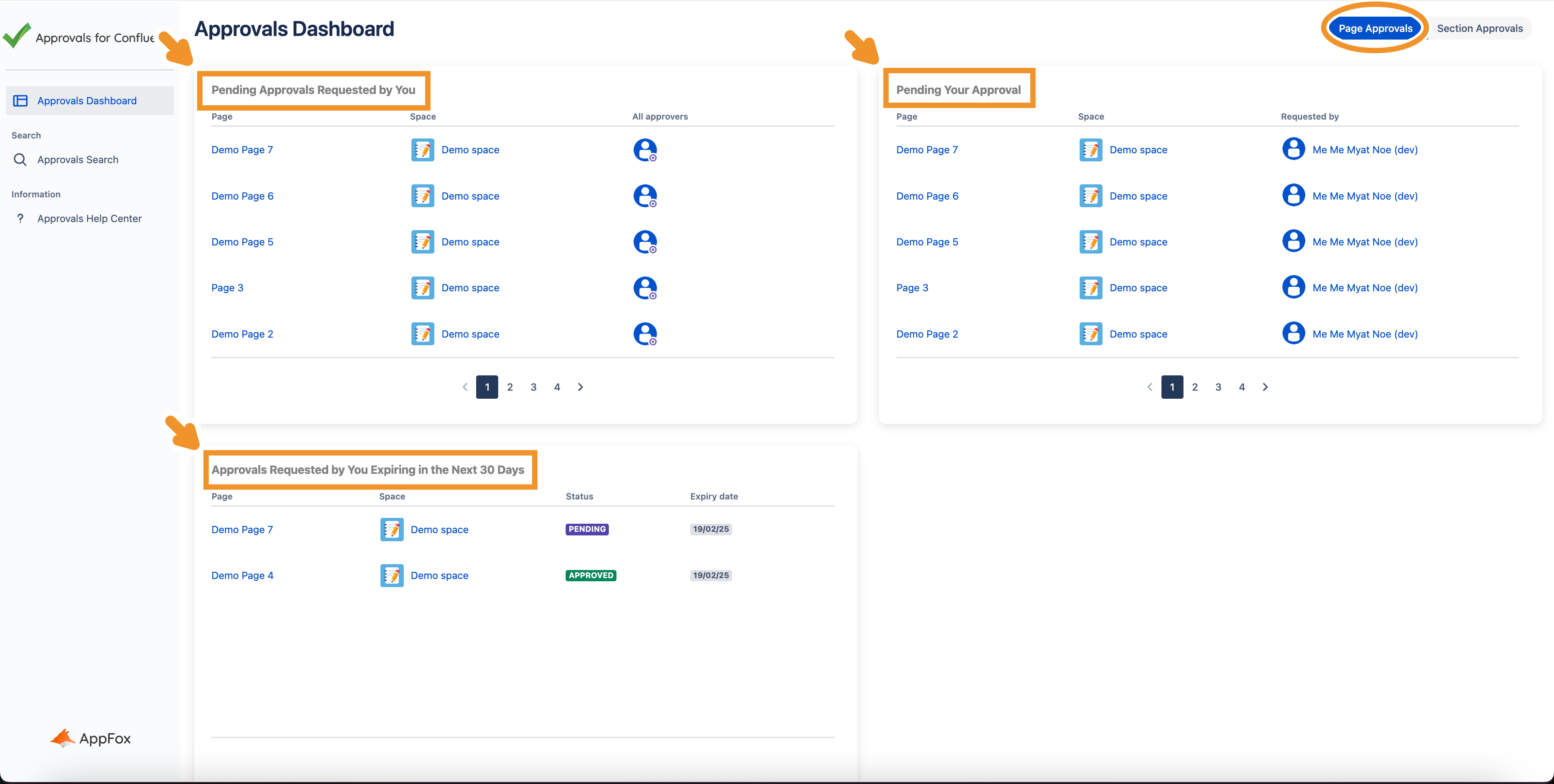Switch to the Section Approvals toggle
This screenshot has width=1554, height=784.
[x=1479, y=28]
